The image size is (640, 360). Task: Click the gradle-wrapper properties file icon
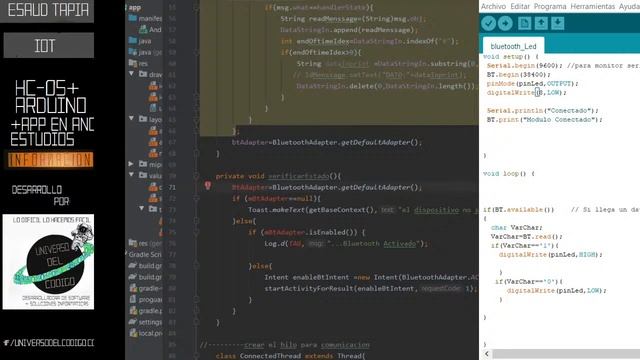133,288
